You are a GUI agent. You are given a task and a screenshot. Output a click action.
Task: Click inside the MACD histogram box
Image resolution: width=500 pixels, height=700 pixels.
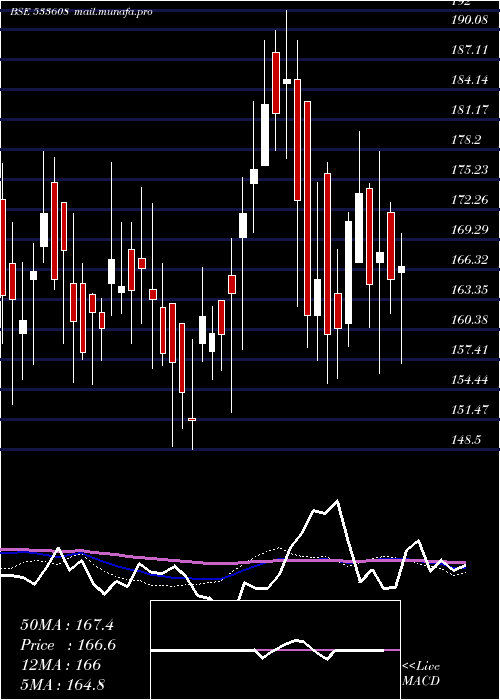[x=275, y=650]
